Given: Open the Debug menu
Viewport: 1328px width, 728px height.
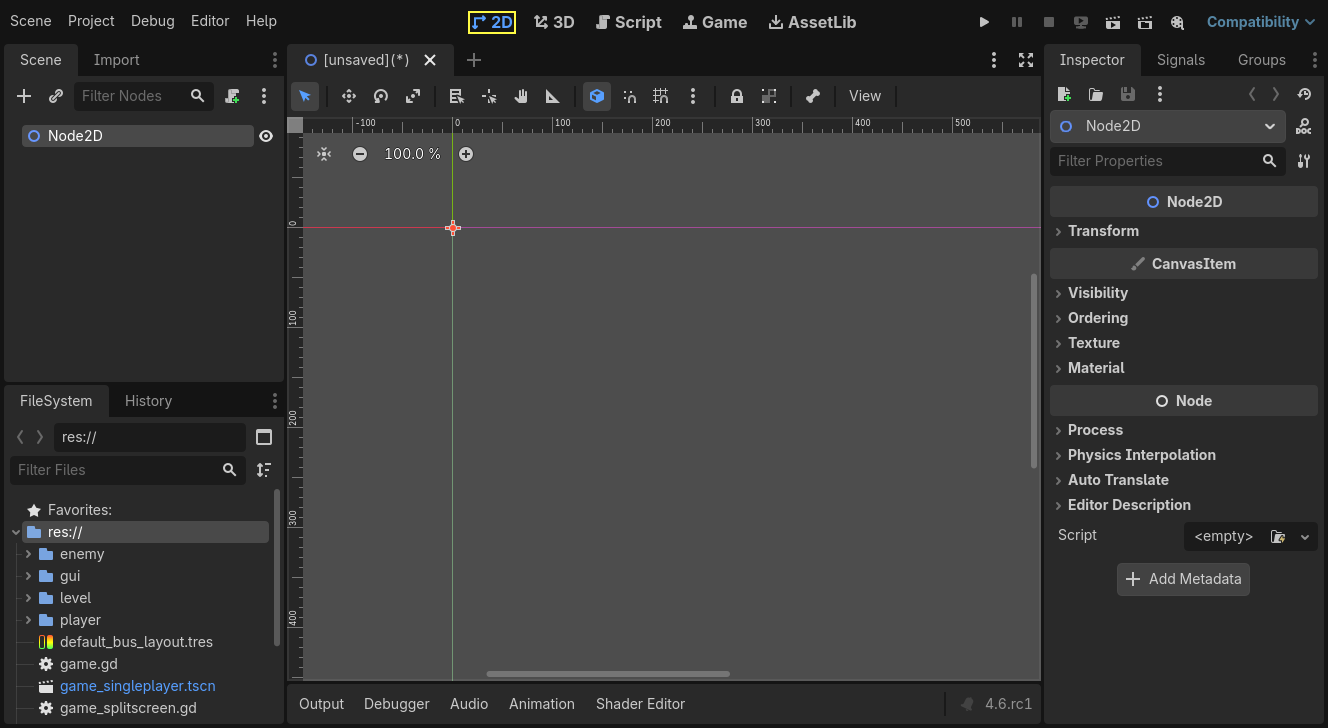Looking at the screenshot, I should point(152,20).
